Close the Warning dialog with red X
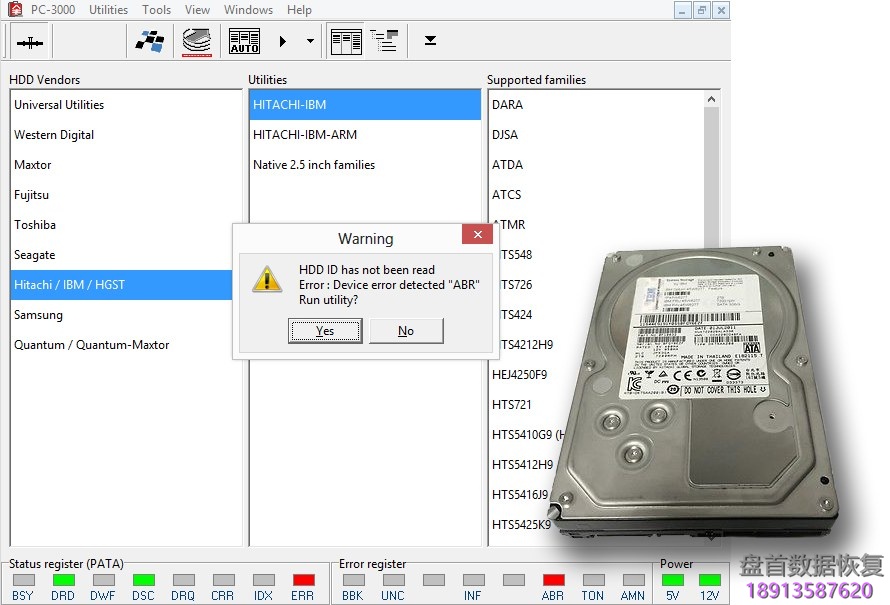 pyautogui.click(x=477, y=235)
